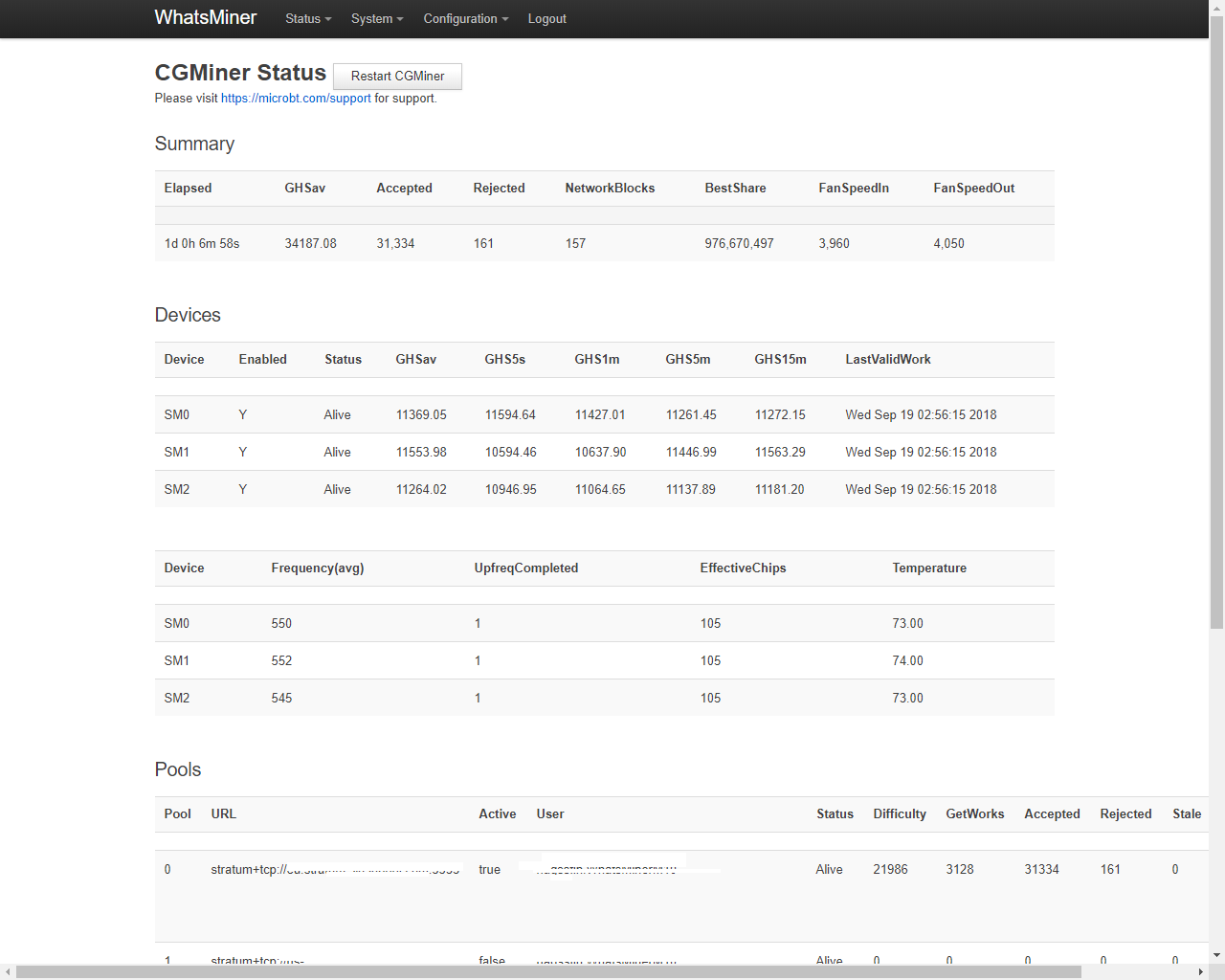The width and height of the screenshot is (1225, 980).
Task: Click the User column header
Action: pos(550,814)
